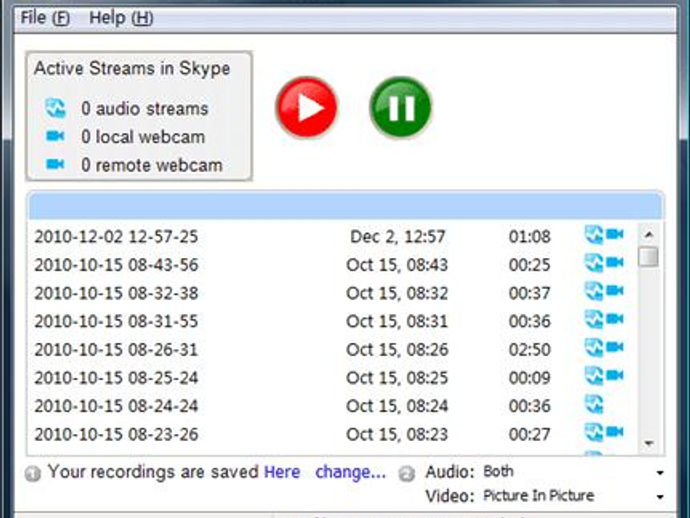Screen dimensions: 690x518
Task: Click the date 'Dec 2, 12:57'
Action: [x=397, y=237]
